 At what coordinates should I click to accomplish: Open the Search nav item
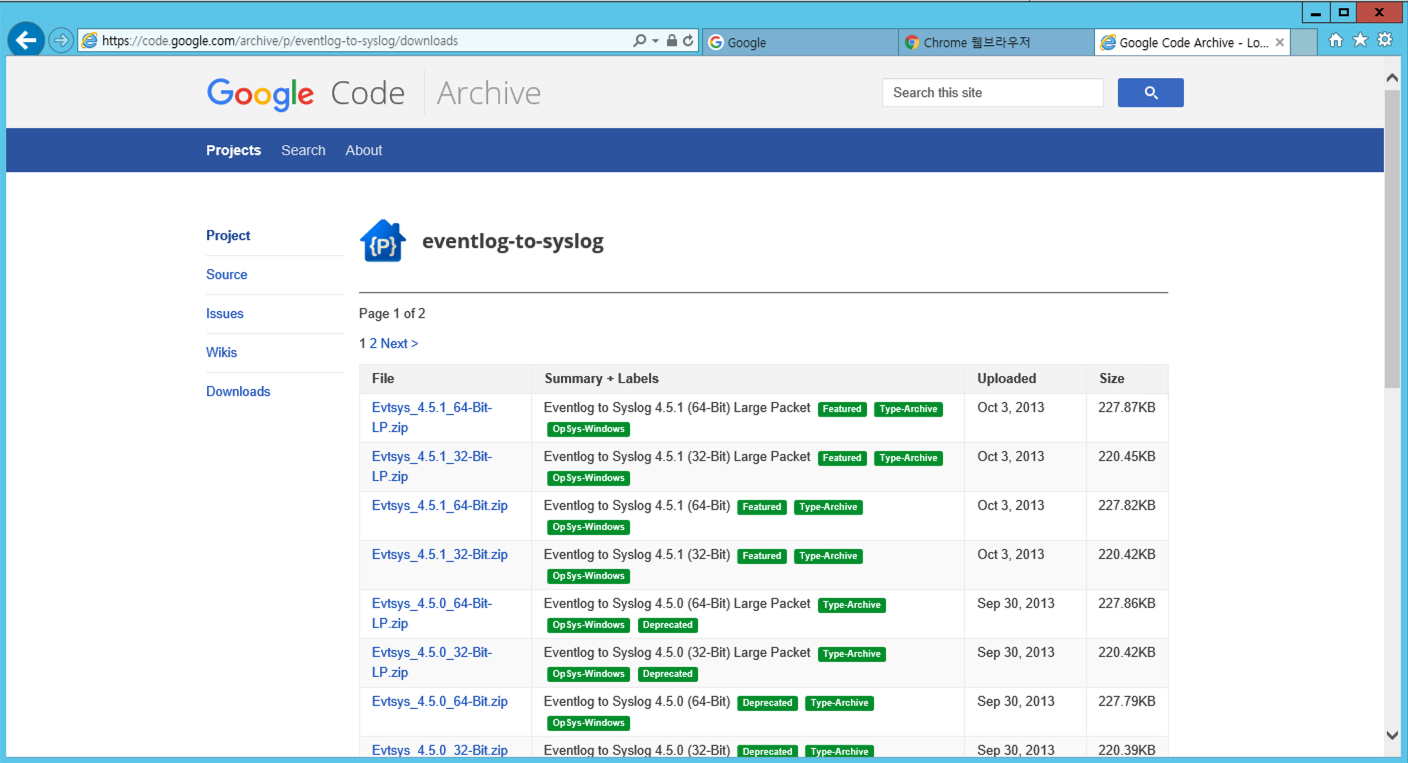pos(303,150)
